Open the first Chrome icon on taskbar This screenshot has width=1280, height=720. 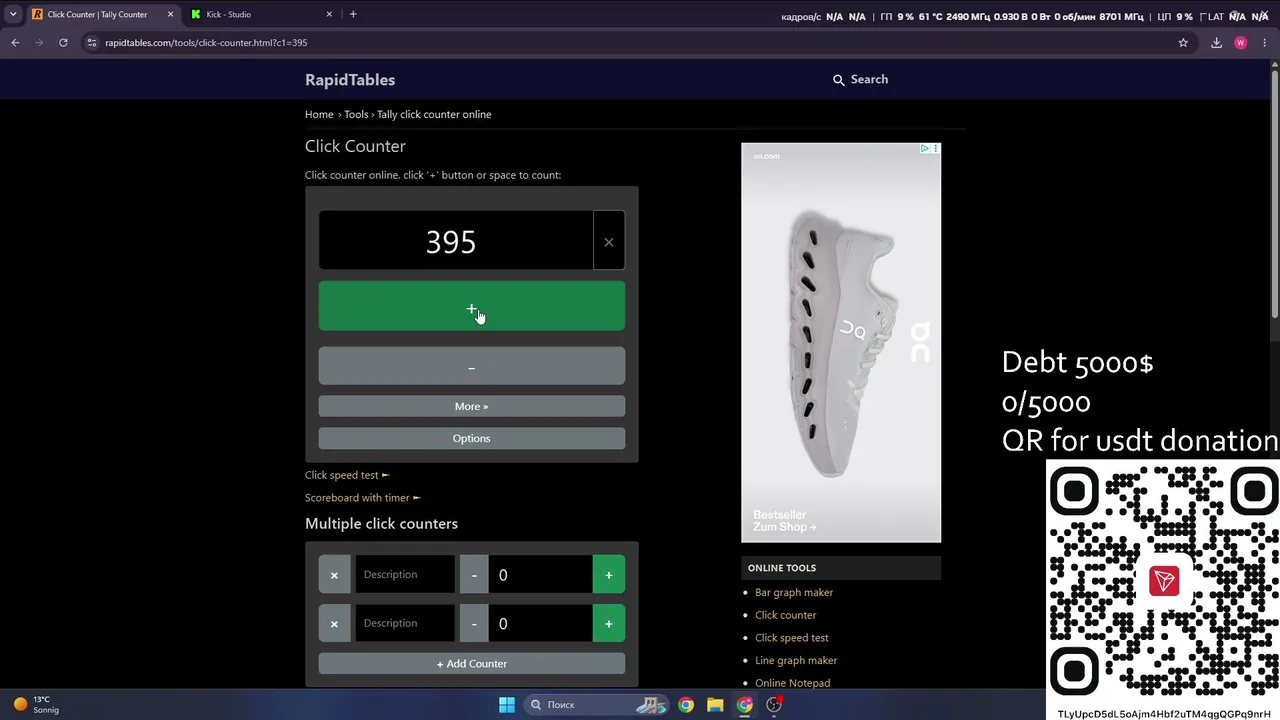[x=686, y=705]
